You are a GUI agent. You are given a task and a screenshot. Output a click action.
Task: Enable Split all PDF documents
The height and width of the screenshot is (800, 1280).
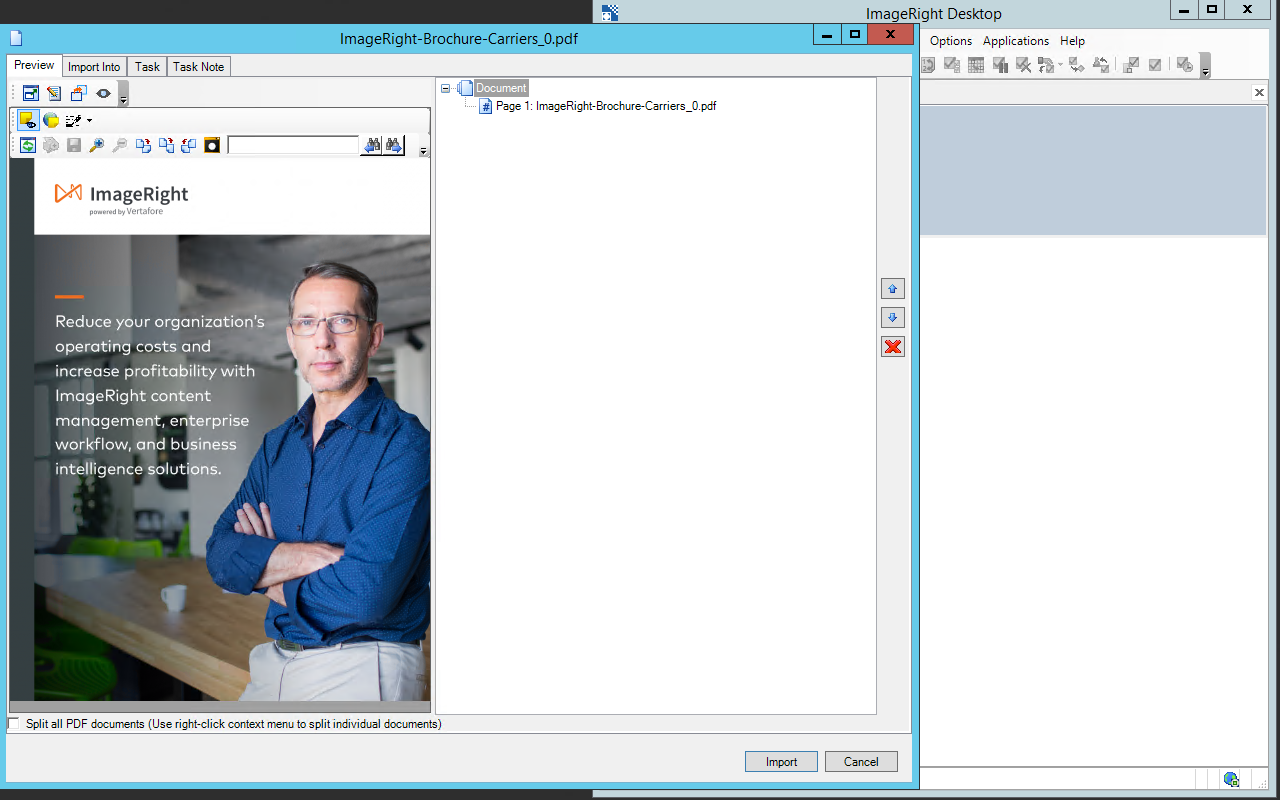coord(13,723)
